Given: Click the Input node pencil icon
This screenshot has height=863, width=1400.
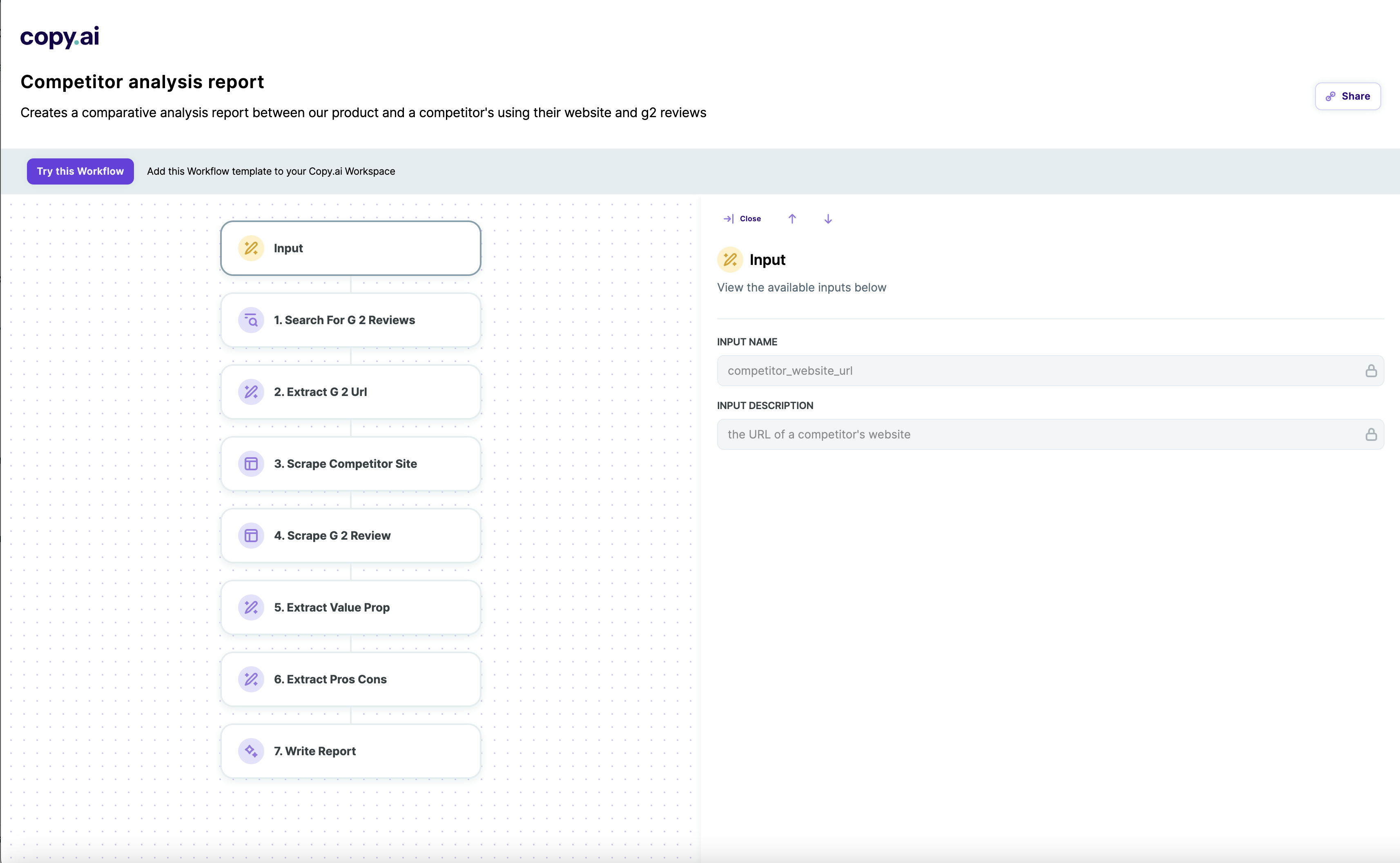Looking at the screenshot, I should tap(251, 248).
